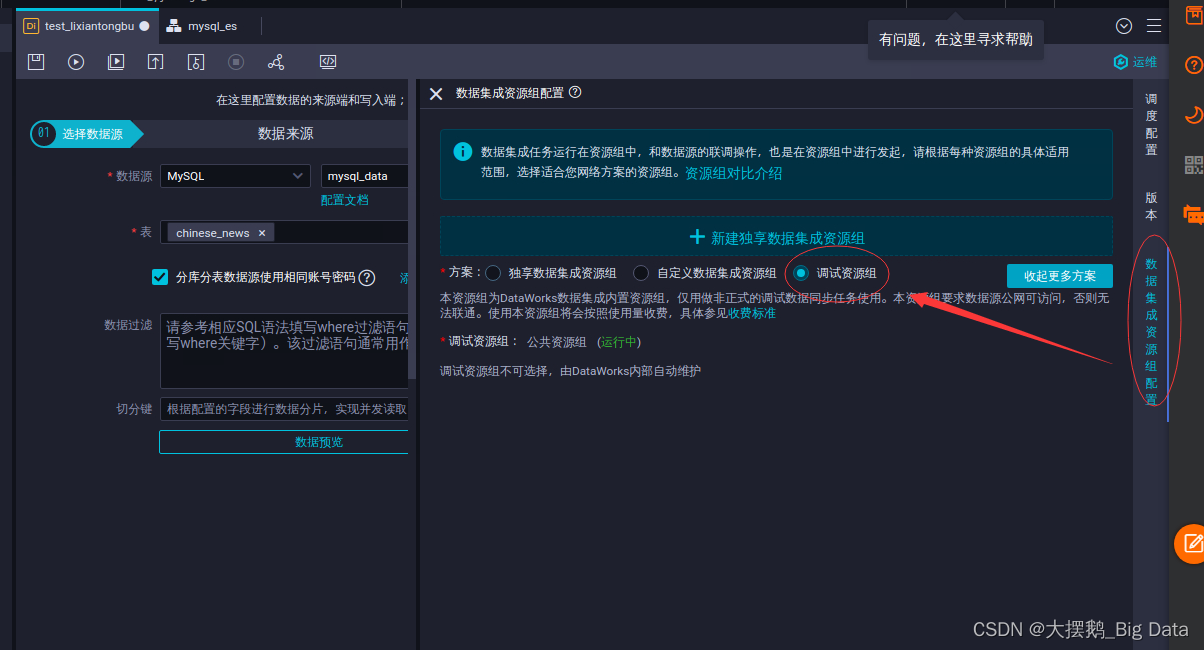The height and width of the screenshot is (650, 1204).
Task: Switch to test_lixiantongbu tab
Action: pos(87,26)
